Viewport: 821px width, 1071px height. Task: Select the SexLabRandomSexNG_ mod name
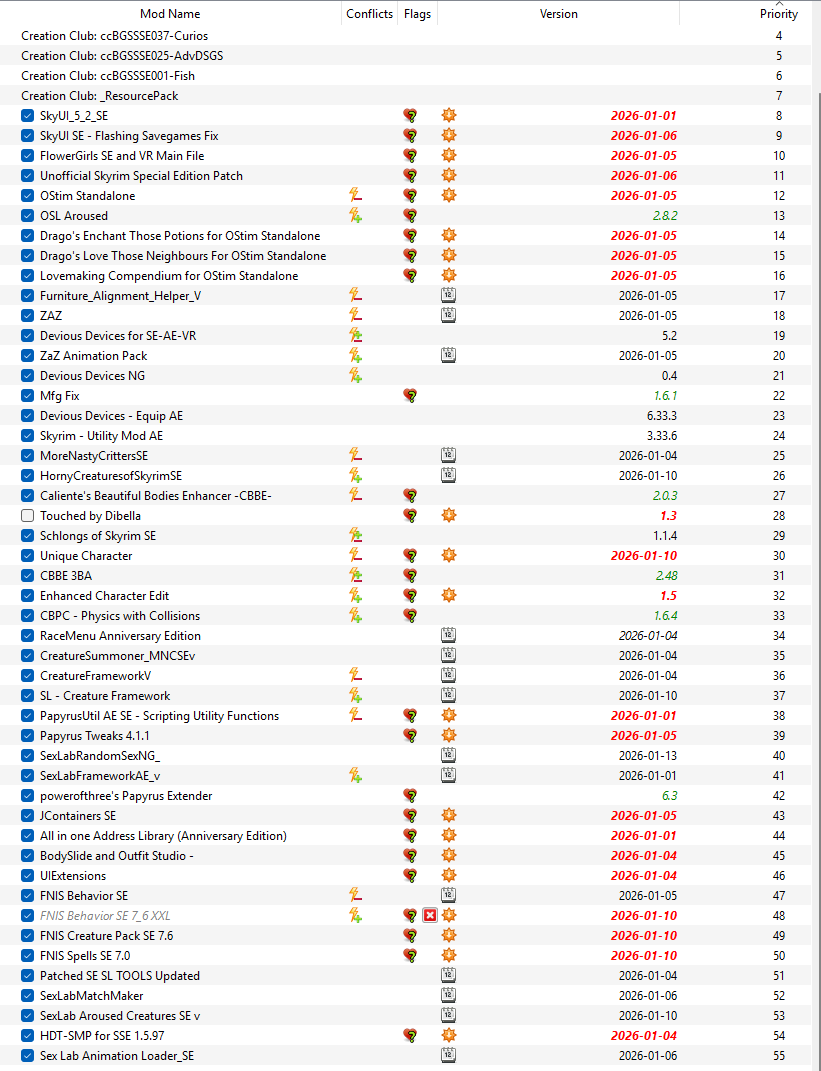(100, 755)
